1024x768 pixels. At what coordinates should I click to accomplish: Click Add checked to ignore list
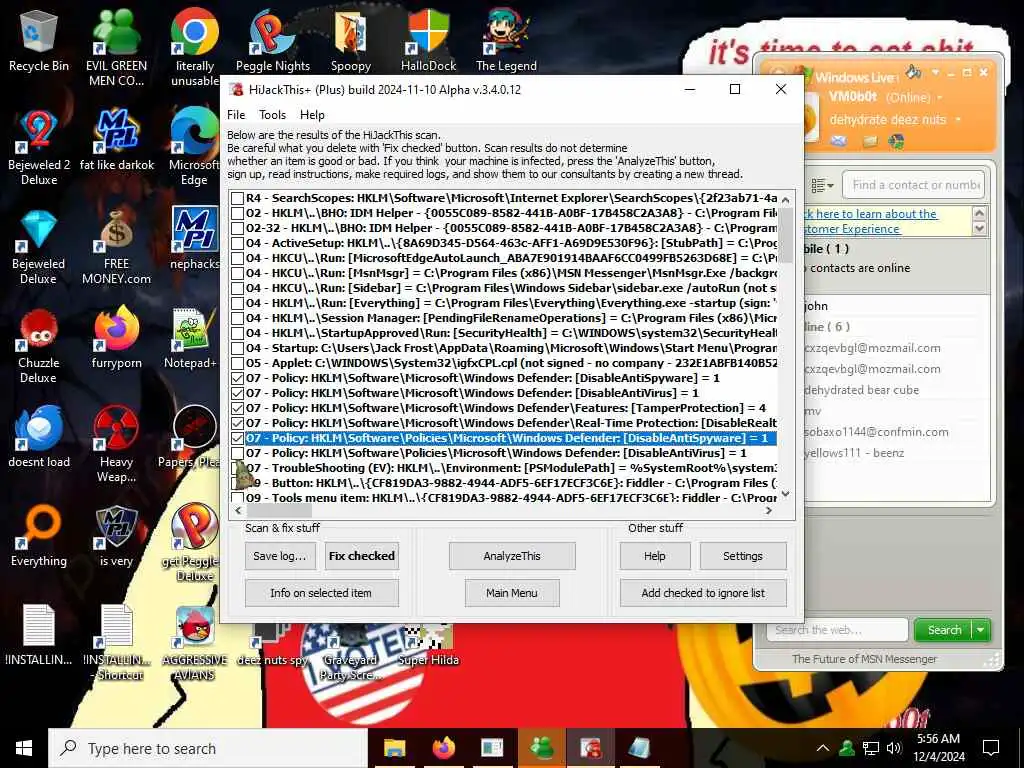tap(703, 593)
